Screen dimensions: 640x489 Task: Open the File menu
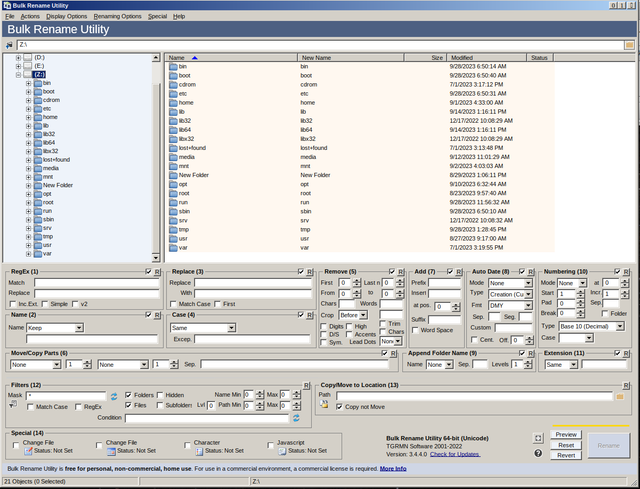(10, 16)
